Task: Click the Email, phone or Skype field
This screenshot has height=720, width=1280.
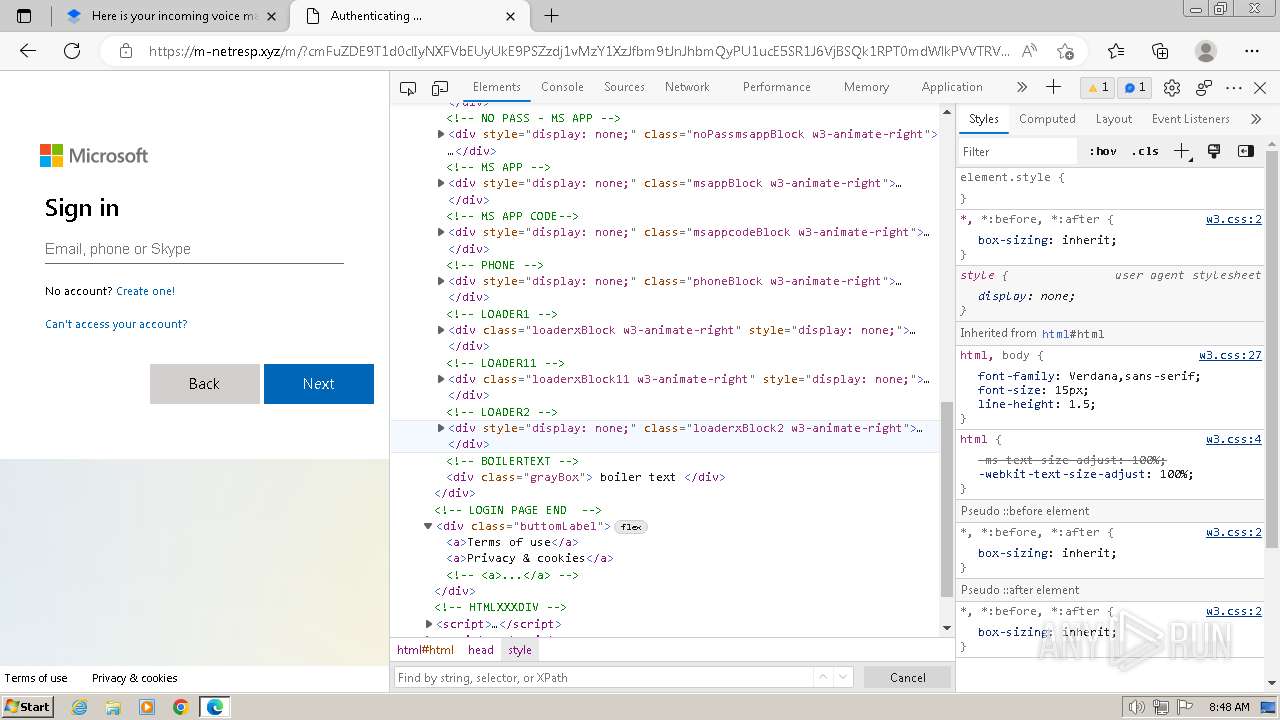Action: [194, 249]
